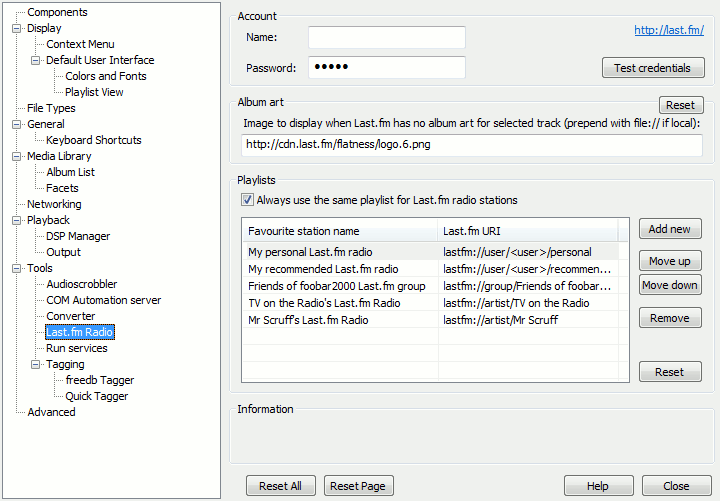The height and width of the screenshot is (501, 720).
Task: Click the Name input field
Action: (x=387, y=37)
